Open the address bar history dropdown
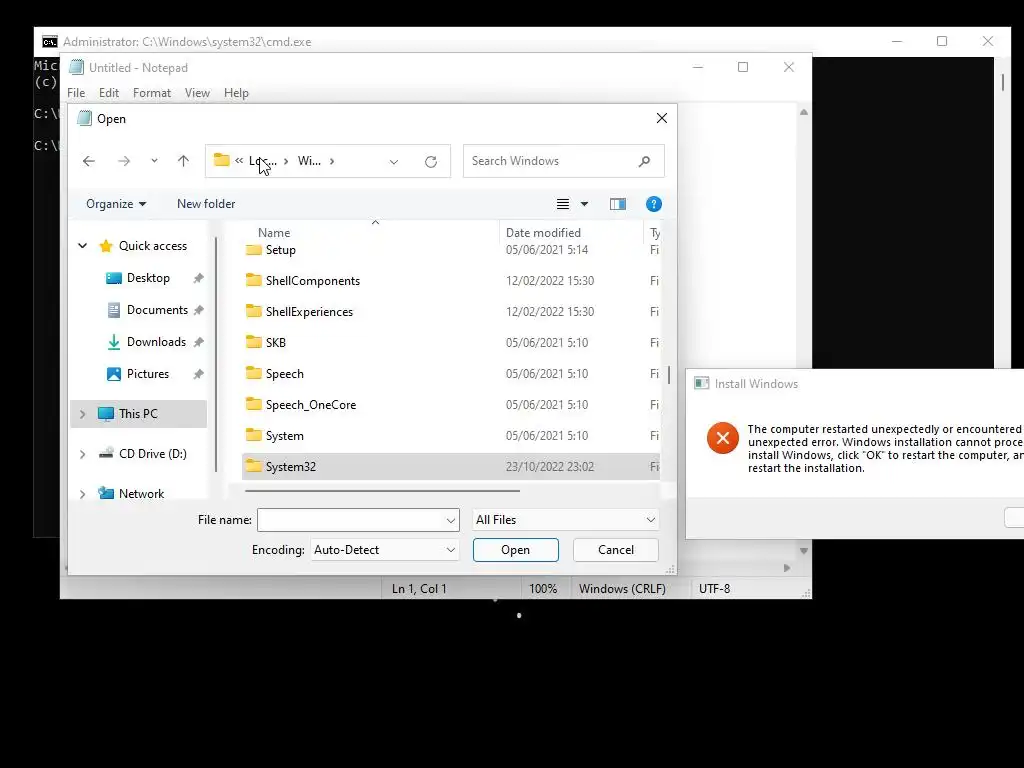The width and height of the screenshot is (1024, 768). point(394,162)
